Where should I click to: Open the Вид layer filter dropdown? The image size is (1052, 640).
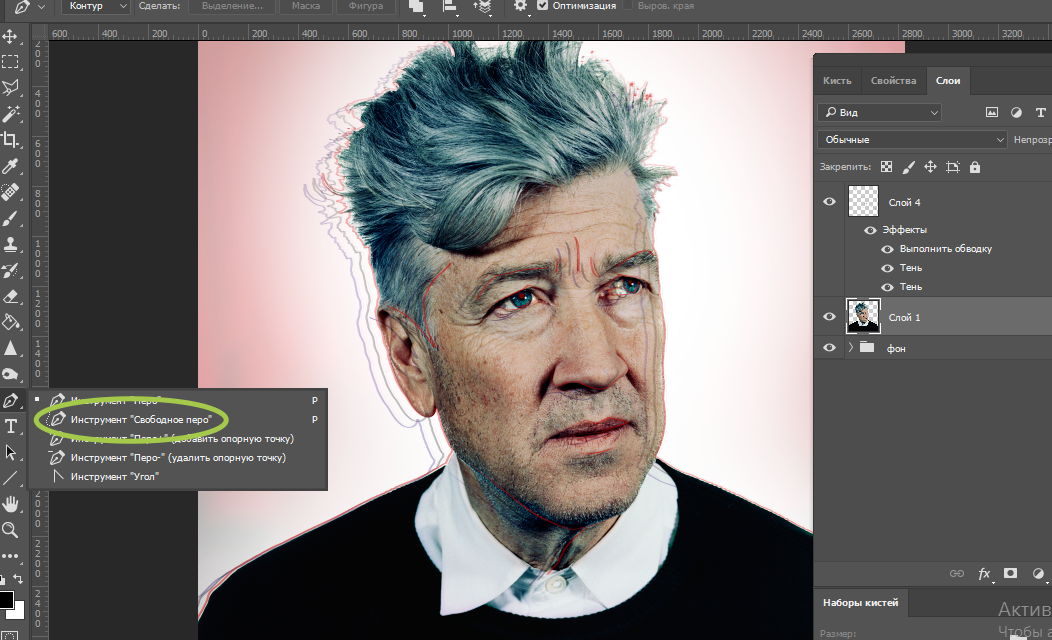pos(879,112)
